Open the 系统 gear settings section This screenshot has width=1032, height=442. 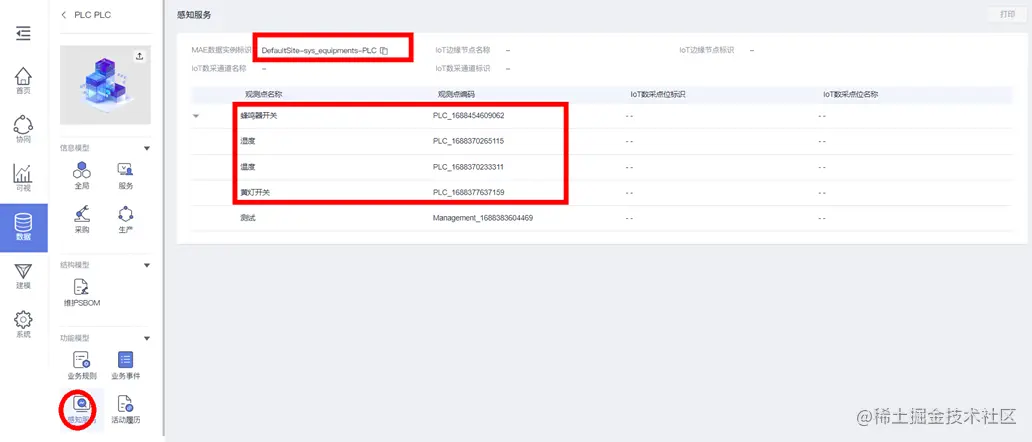coord(23,325)
